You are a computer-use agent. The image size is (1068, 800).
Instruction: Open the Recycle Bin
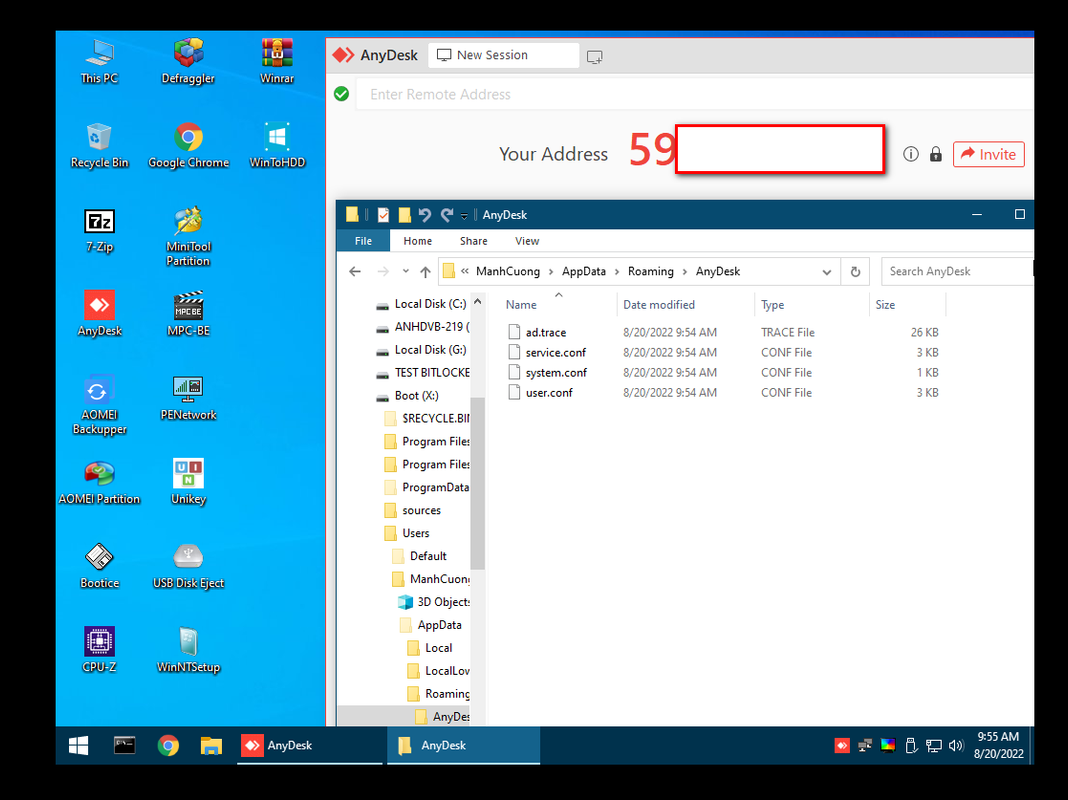pyautogui.click(x=99, y=146)
